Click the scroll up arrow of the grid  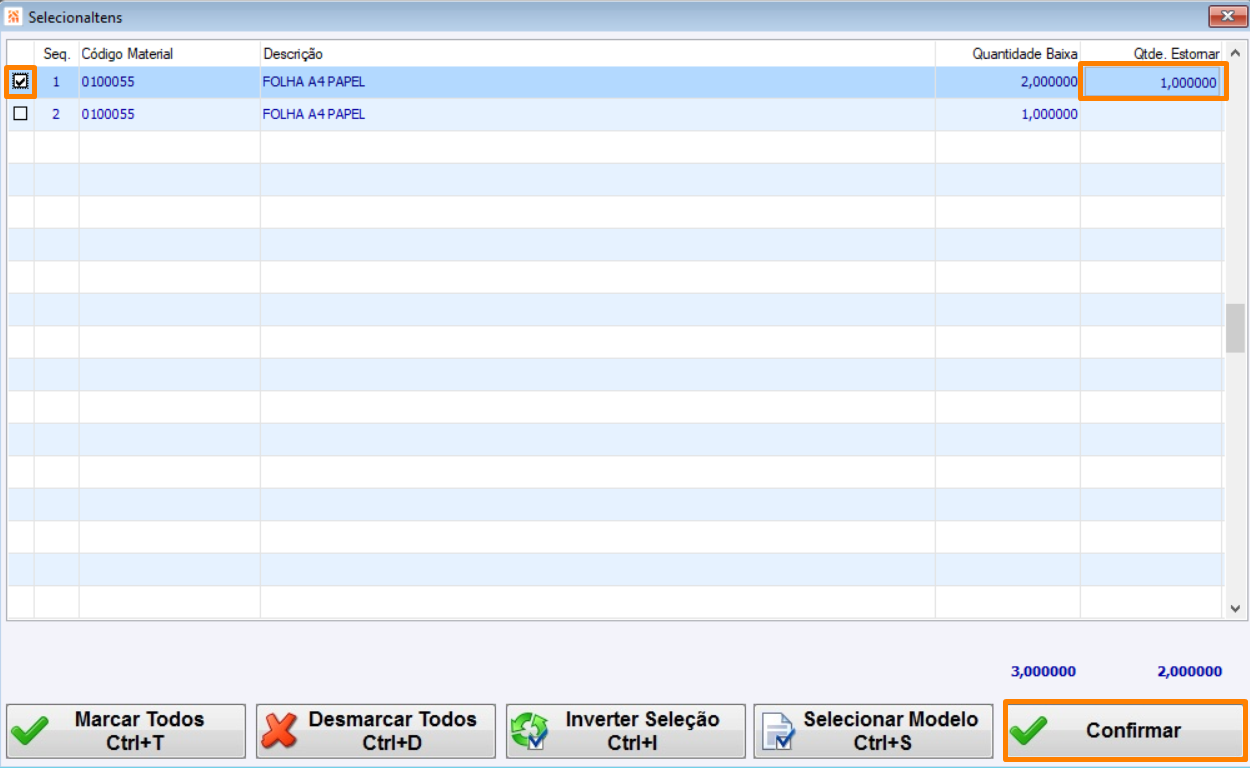tap(1235, 53)
